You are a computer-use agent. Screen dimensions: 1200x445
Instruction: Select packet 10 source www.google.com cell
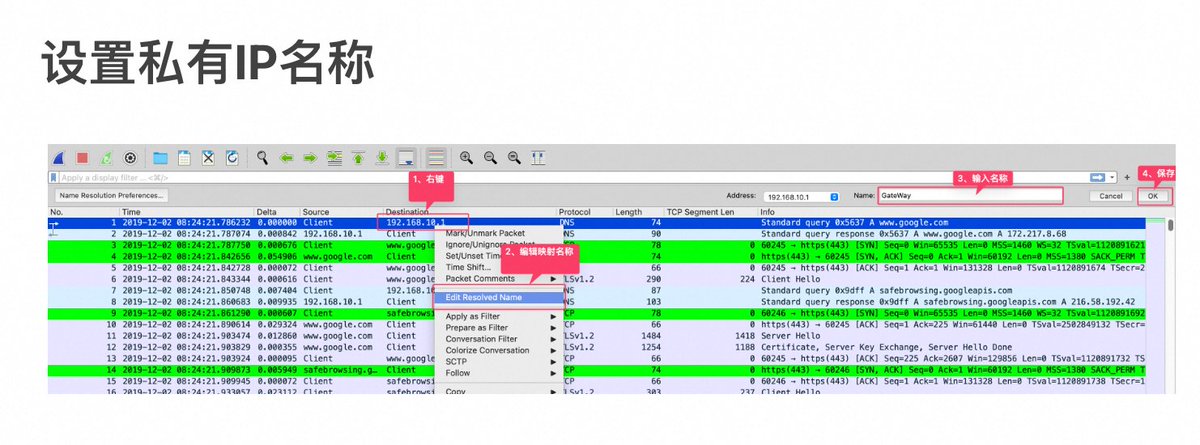pyautogui.click(x=340, y=325)
